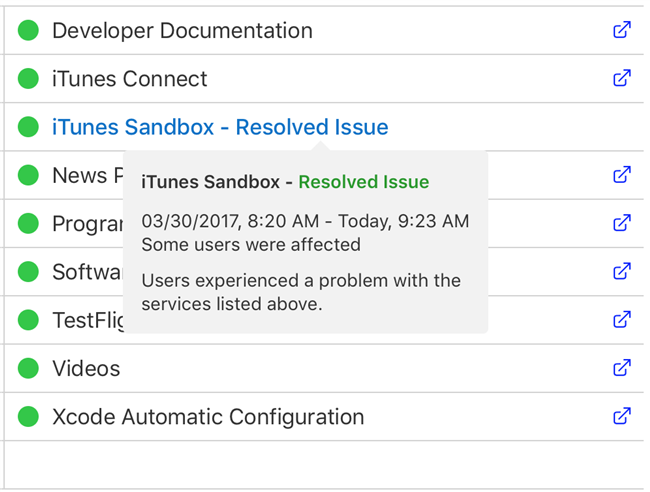The image size is (650, 492).
Task: Click green status dot beside TestFlight row
Action: click(x=28, y=320)
